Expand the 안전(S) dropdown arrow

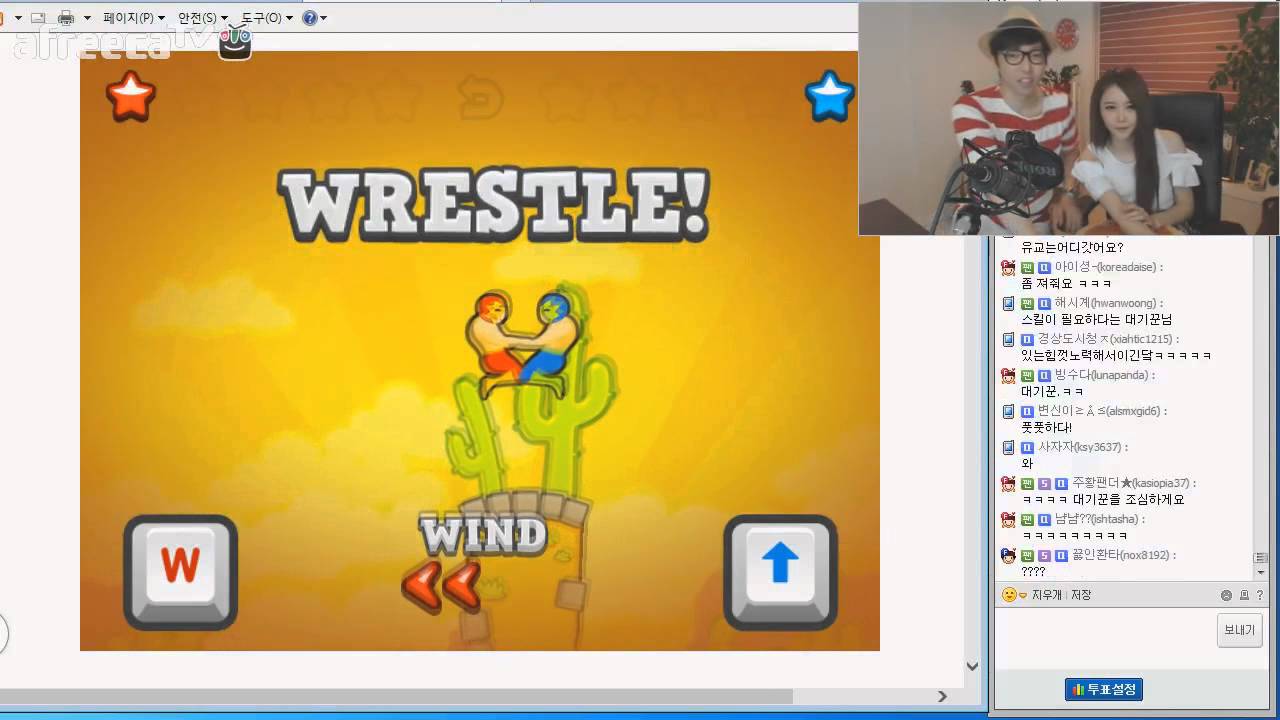[x=224, y=18]
